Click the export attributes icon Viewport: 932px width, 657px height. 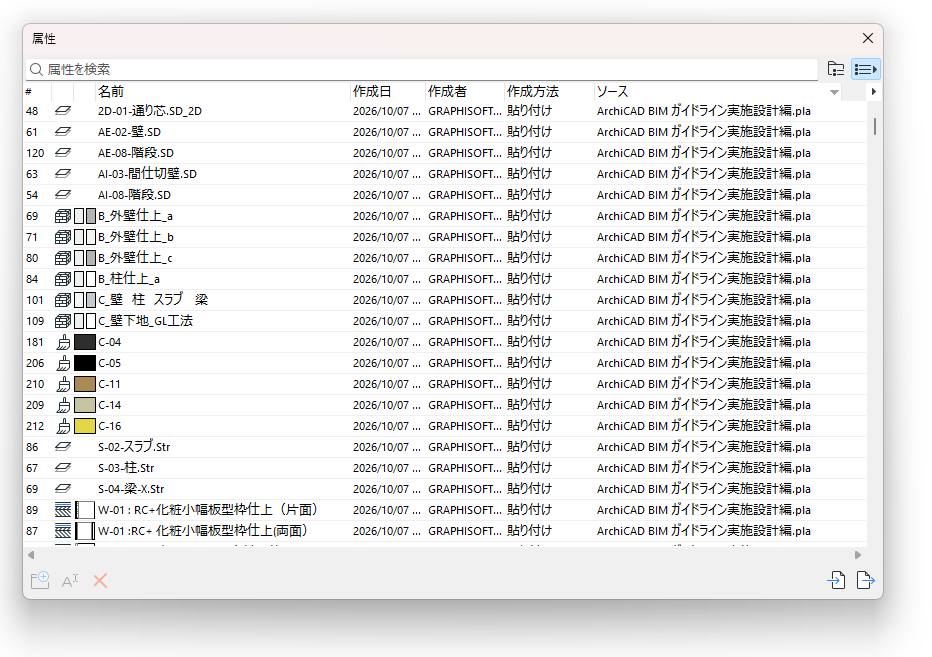pyautogui.click(x=865, y=580)
